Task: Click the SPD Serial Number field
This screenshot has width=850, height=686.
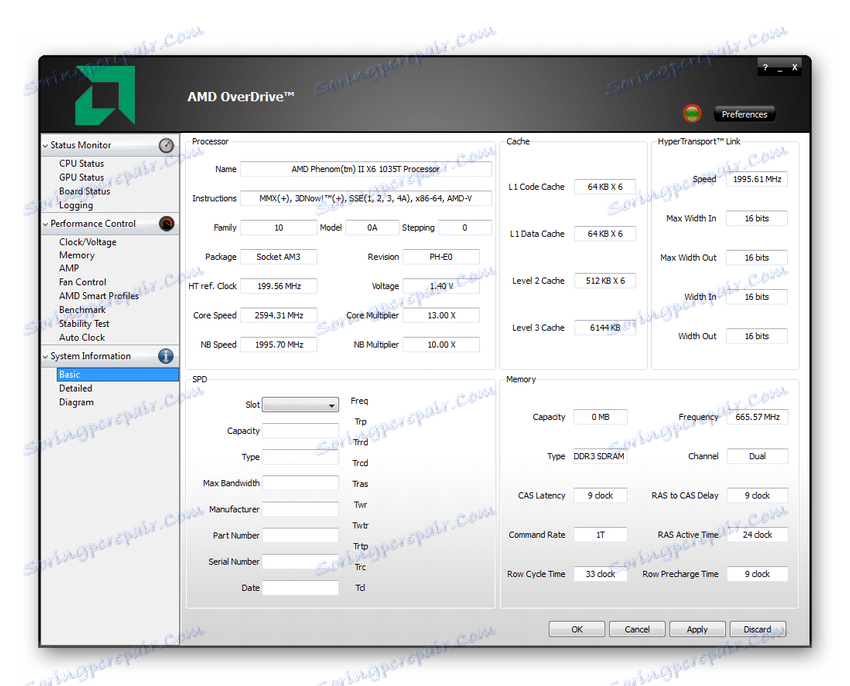Action: tap(300, 561)
